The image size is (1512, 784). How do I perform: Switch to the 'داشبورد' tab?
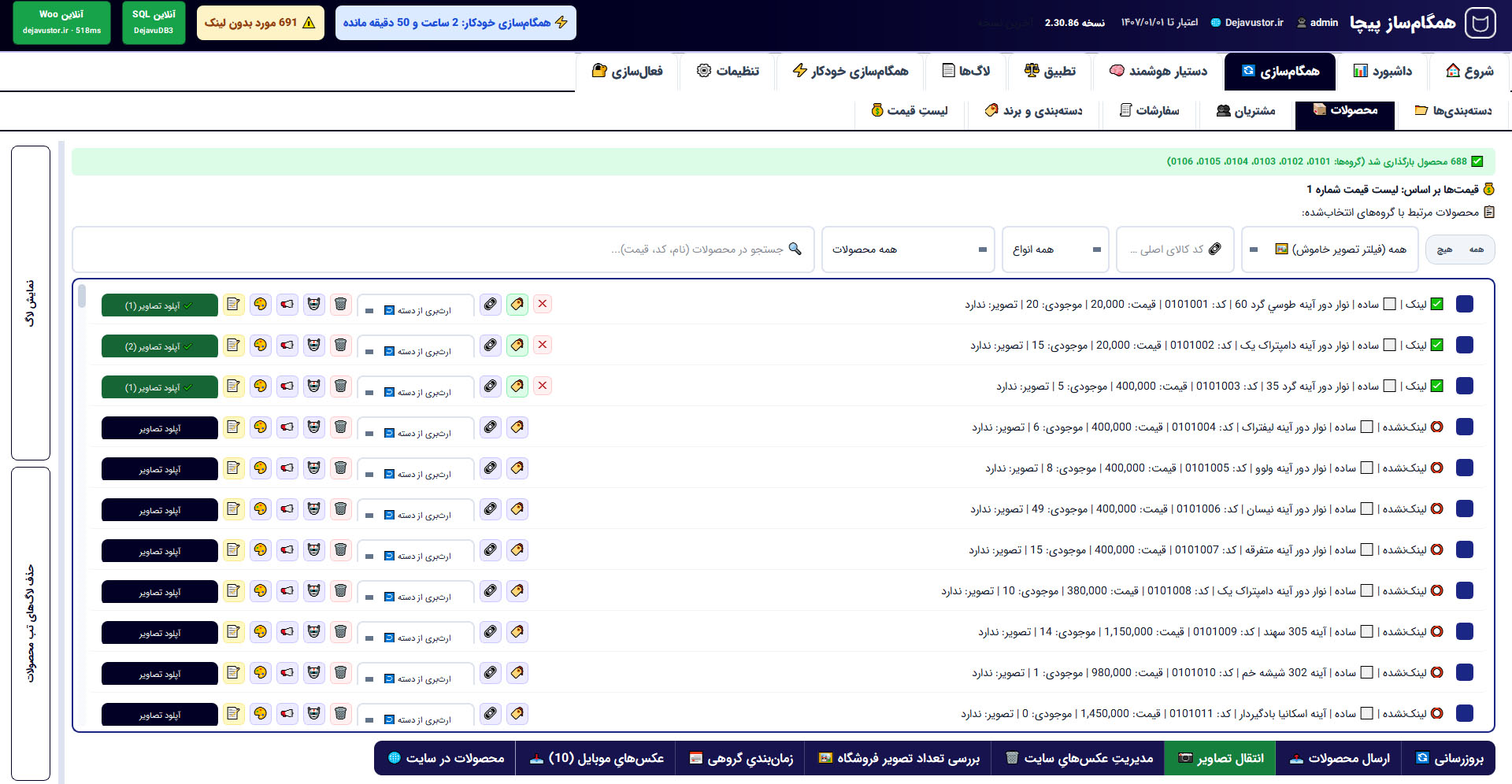click(1383, 72)
